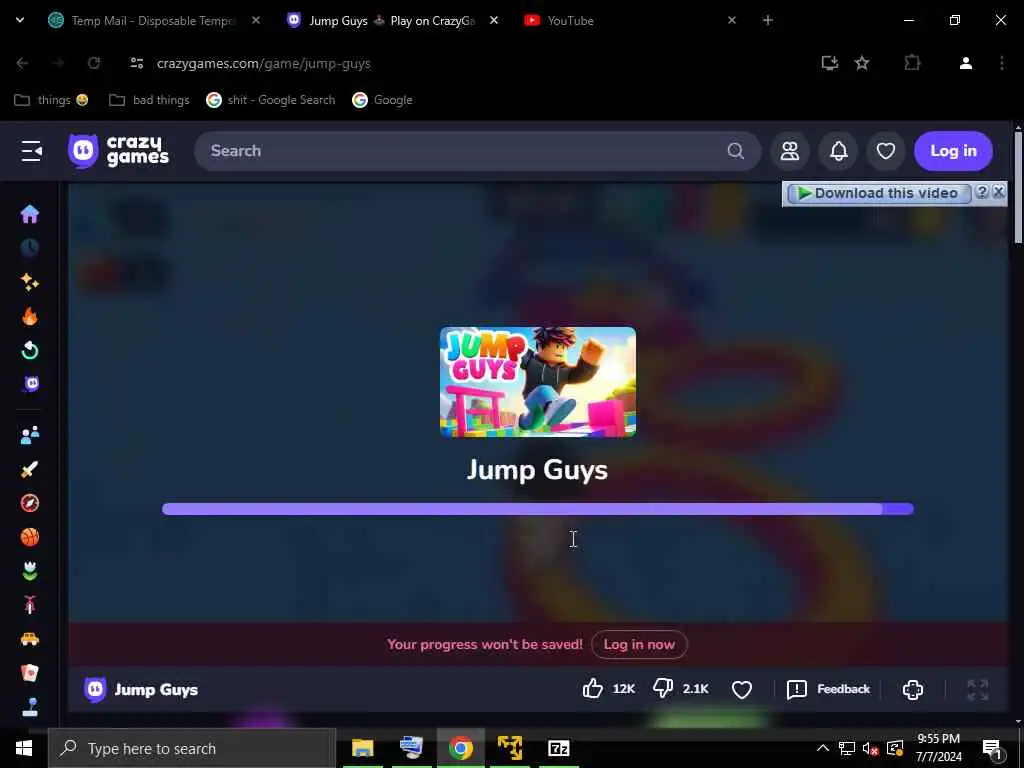Open Updated games refresh icon
Image resolution: width=1024 pixels, height=768 pixels.
pyautogui.click(x=30, y=351)
